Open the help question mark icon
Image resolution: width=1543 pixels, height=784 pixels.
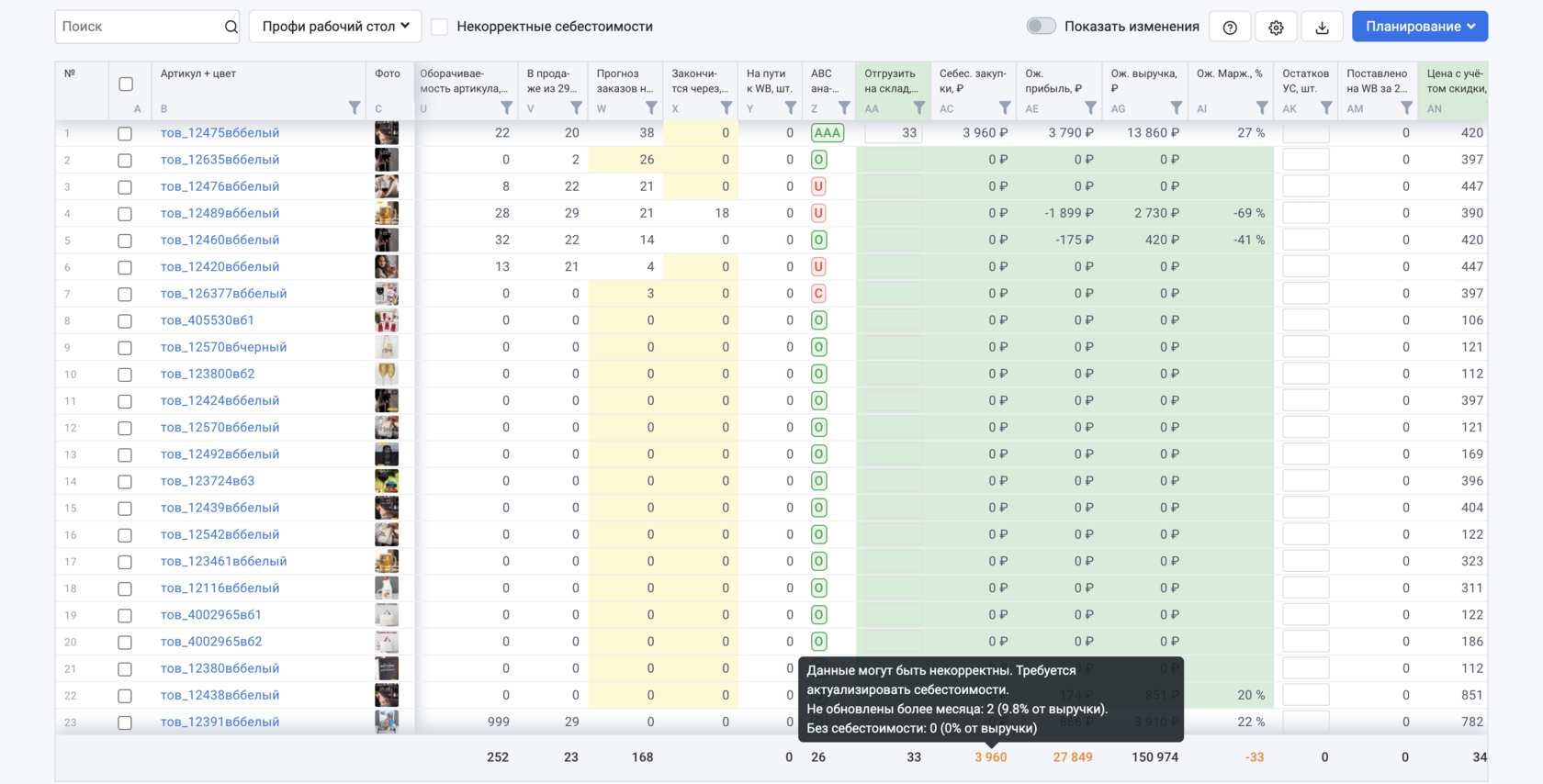(1230, 27)
